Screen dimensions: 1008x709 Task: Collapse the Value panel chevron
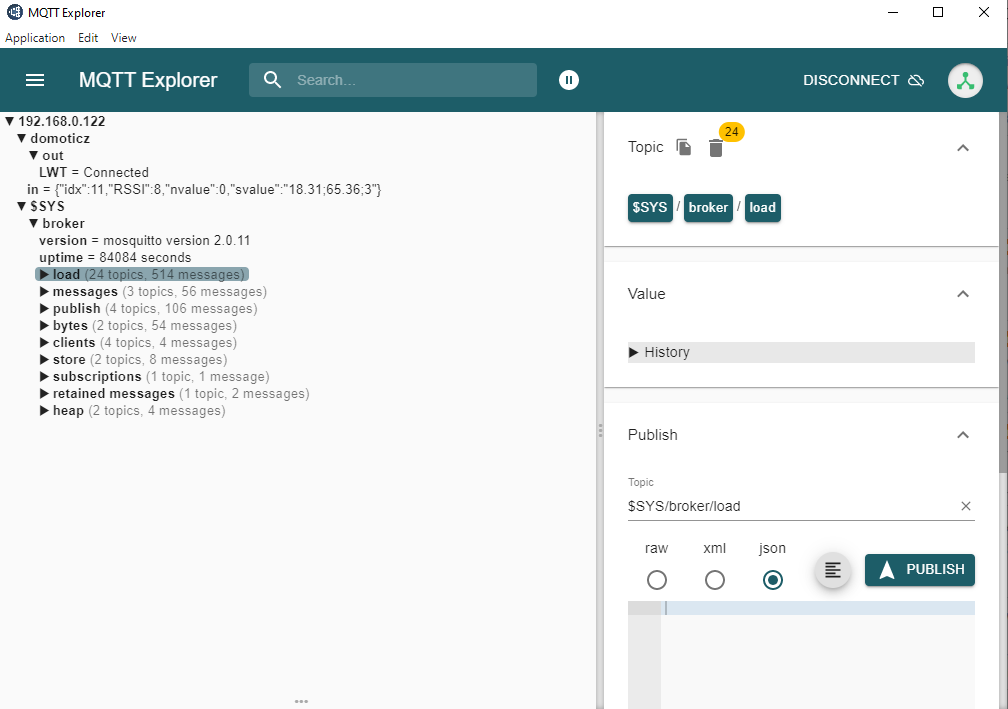pos(963,294)
